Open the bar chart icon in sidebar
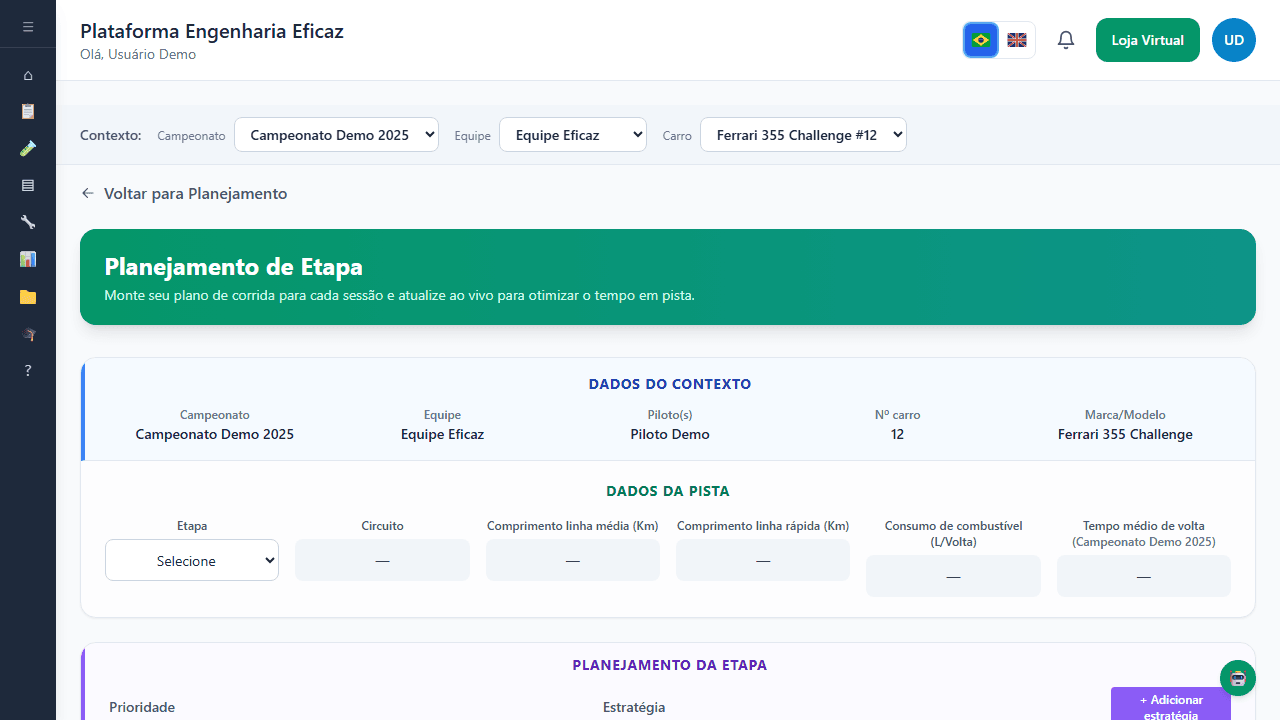Image resolution: width=1280 pixels, height=720 pixels. pos(28,259)
